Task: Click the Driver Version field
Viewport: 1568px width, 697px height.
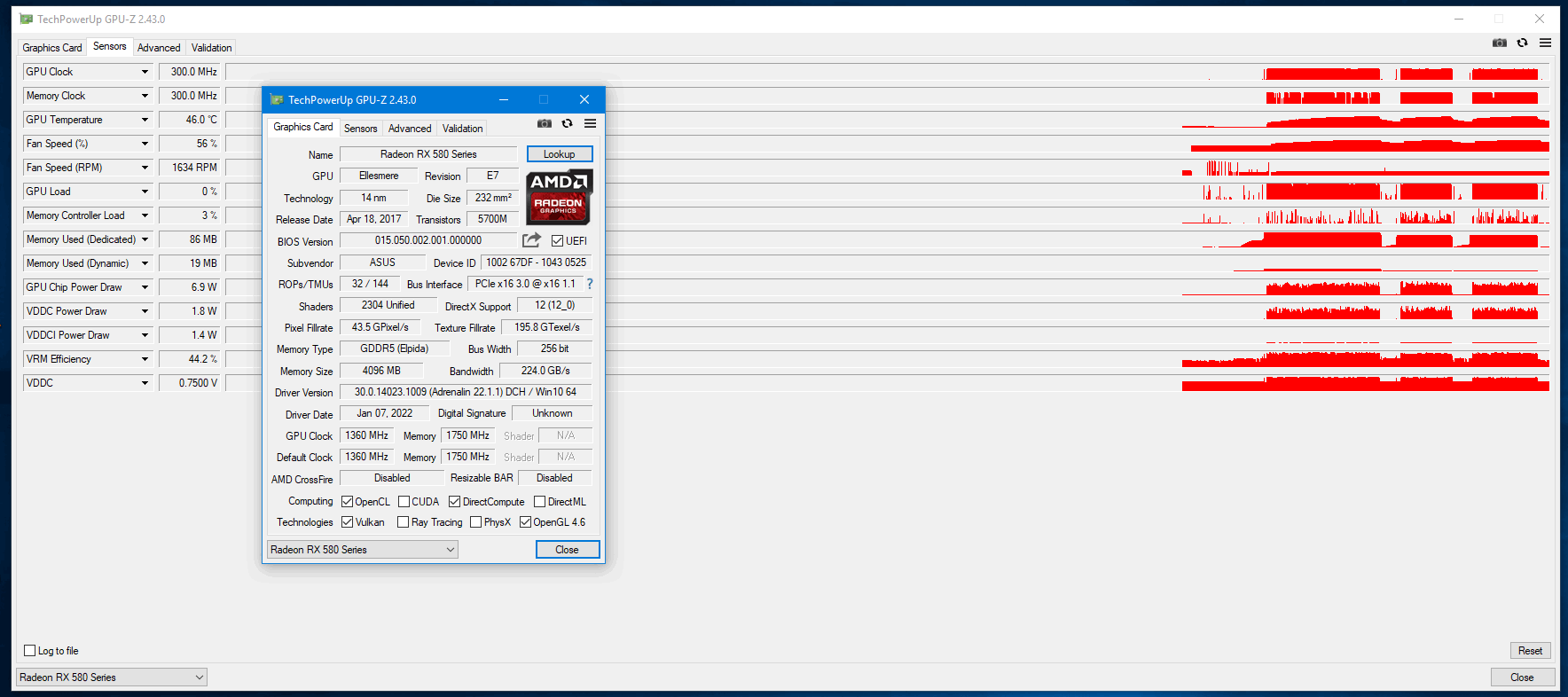Action: point(466,392)
